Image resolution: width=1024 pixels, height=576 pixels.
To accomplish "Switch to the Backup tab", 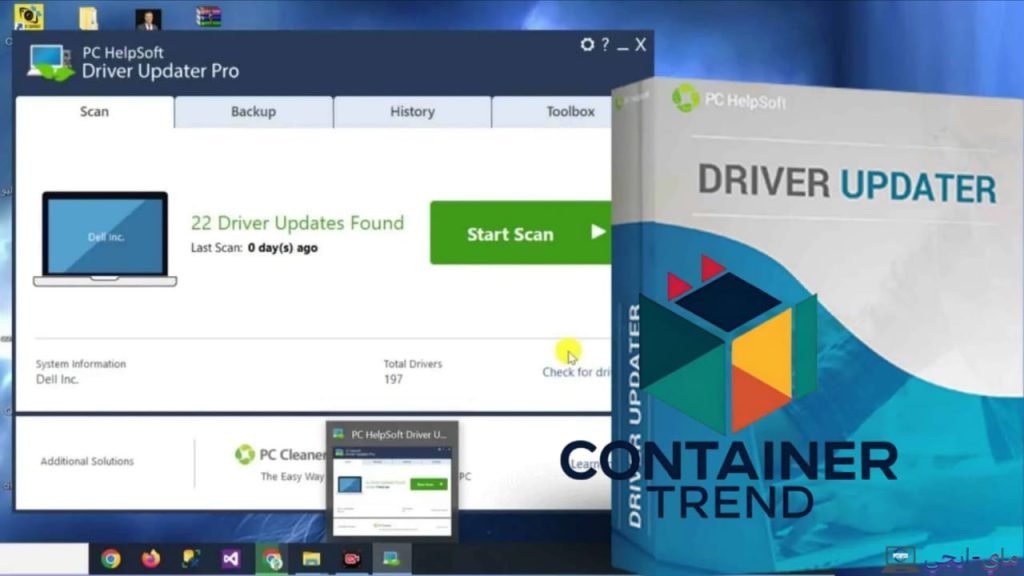I will pos(253,112).
